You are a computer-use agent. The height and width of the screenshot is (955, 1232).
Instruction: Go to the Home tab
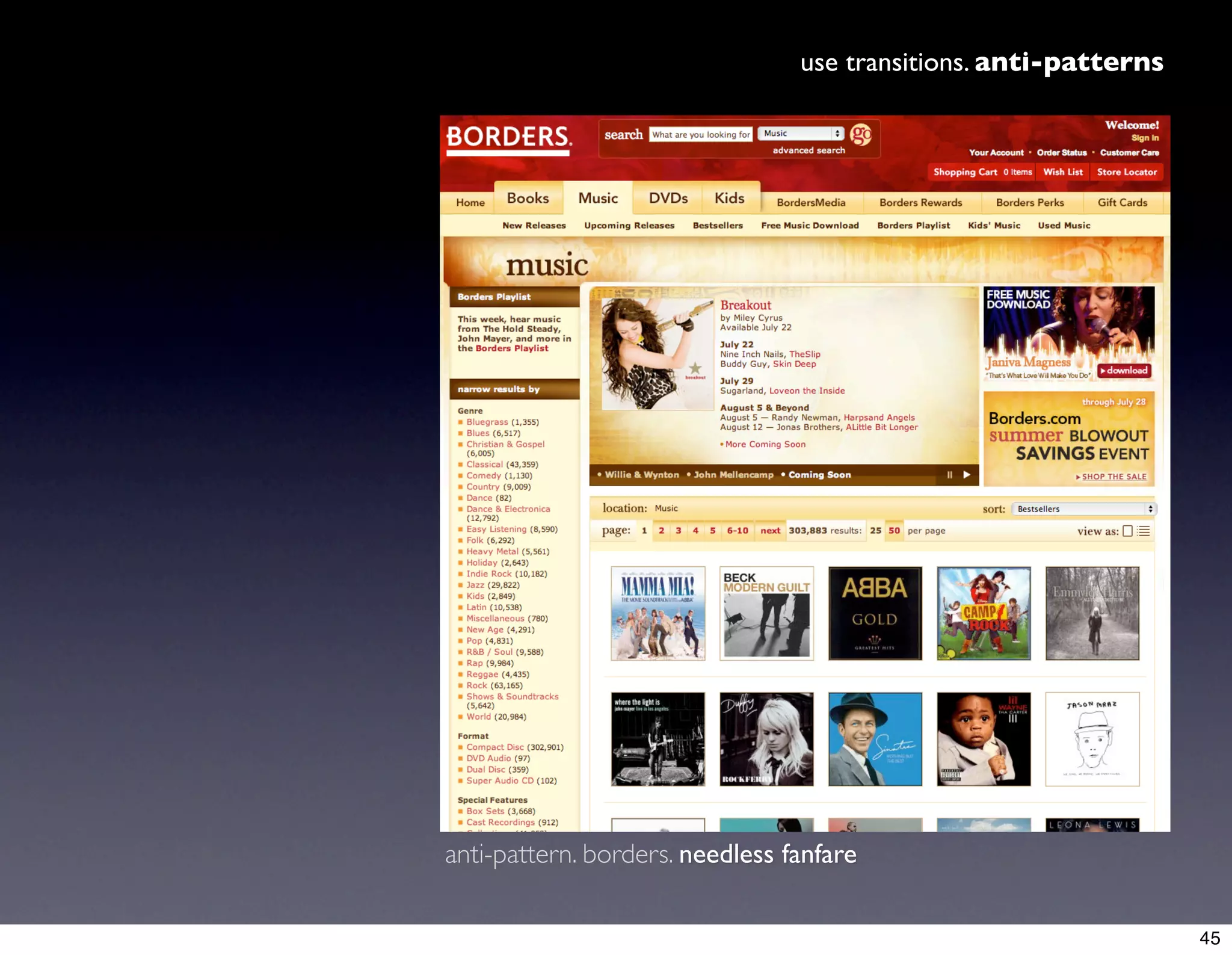470,203
